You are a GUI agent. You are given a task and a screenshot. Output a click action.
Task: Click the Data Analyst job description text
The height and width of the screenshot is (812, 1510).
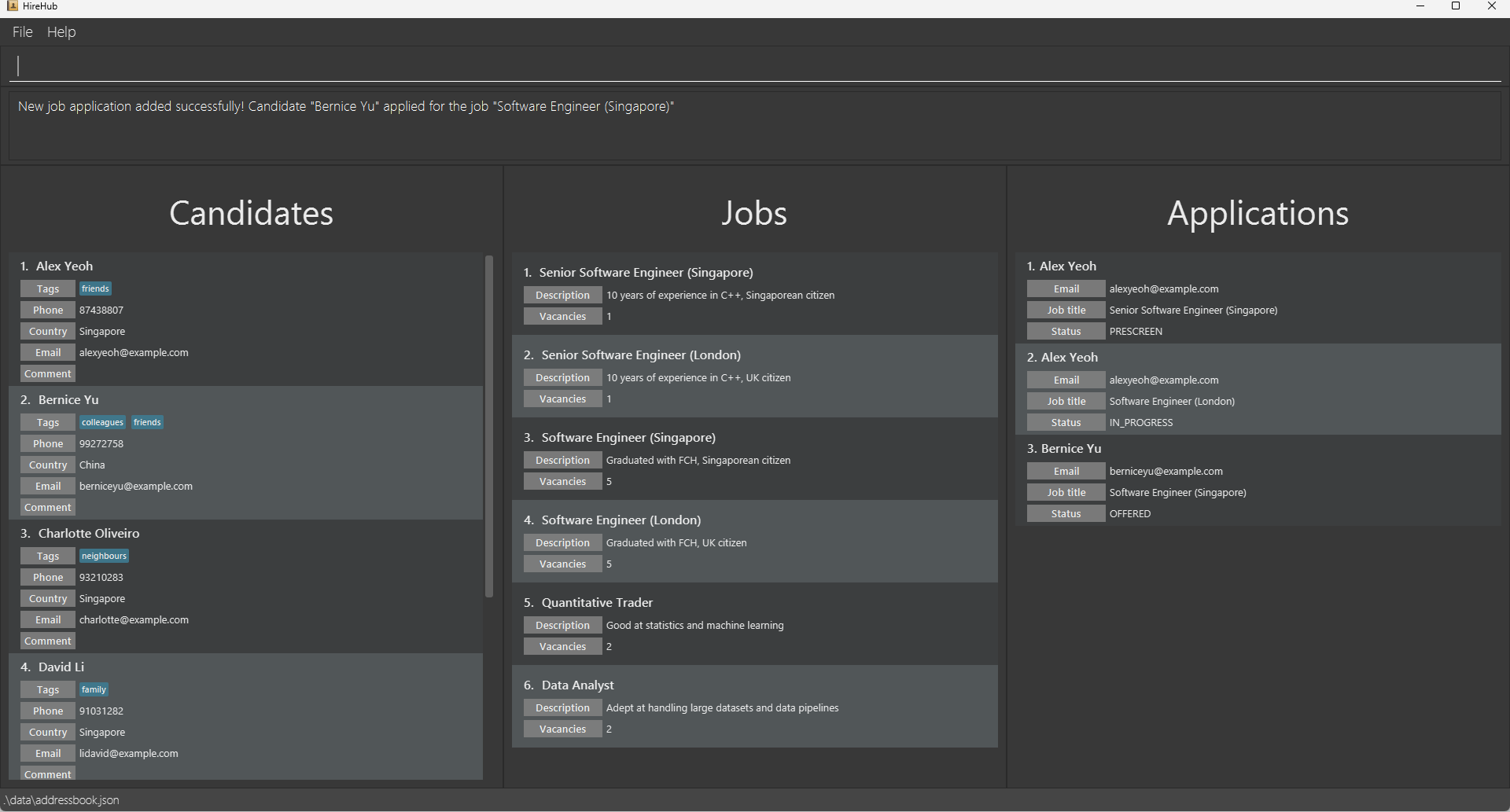click(x=723, y=708)
